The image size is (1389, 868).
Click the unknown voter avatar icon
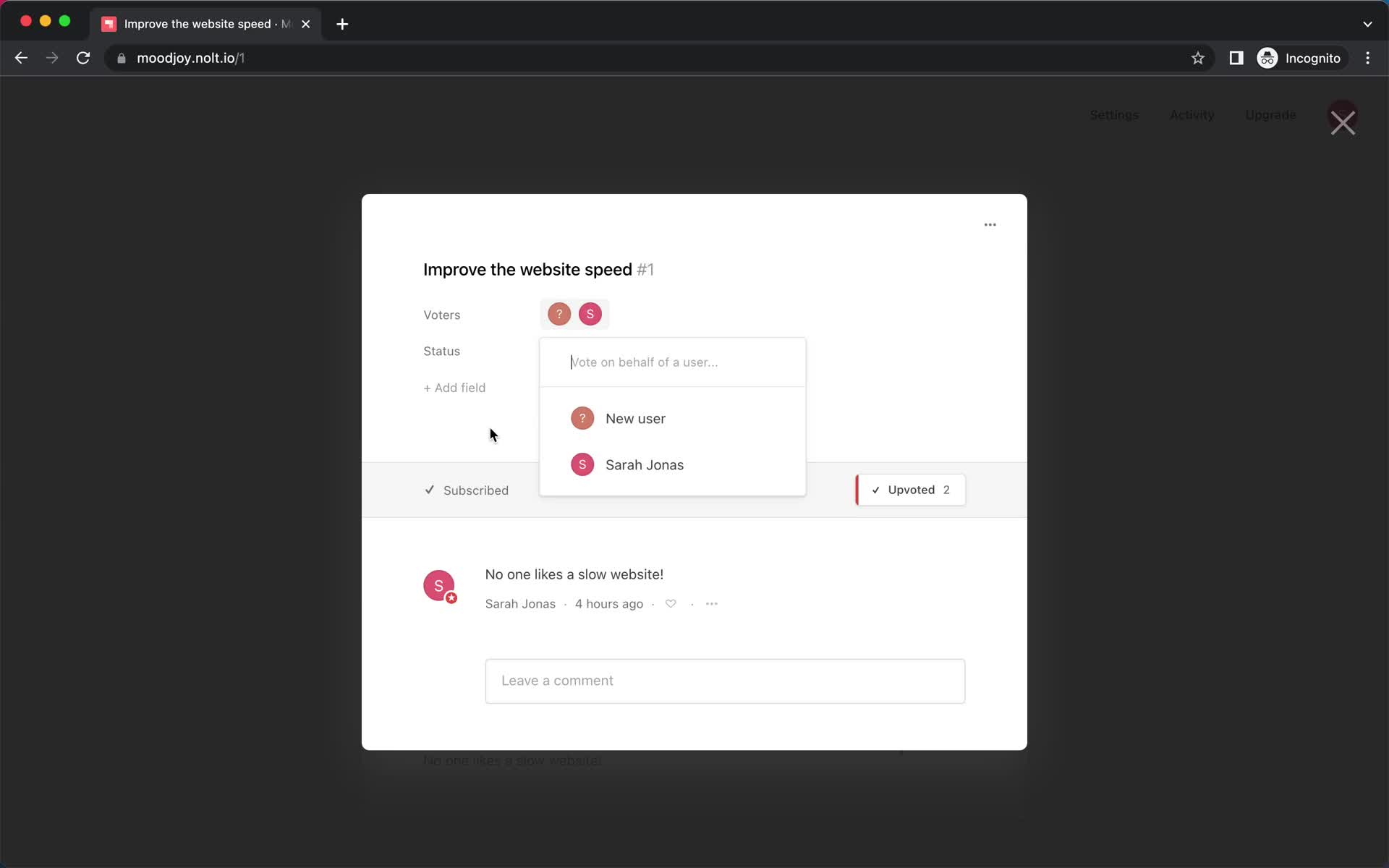[x=559, y=313]
